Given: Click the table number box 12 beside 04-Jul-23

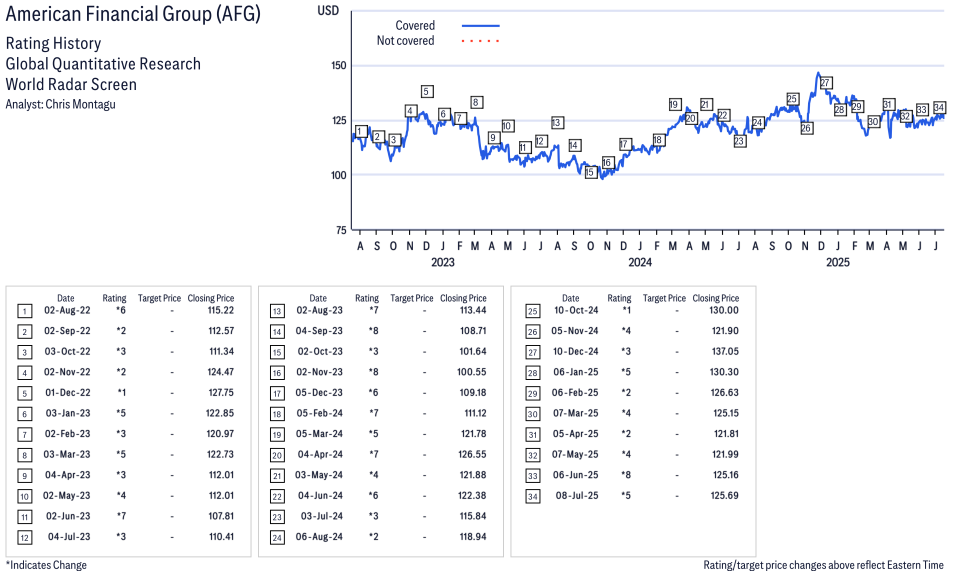Looking at the screenshot, I should click(24, 538).
